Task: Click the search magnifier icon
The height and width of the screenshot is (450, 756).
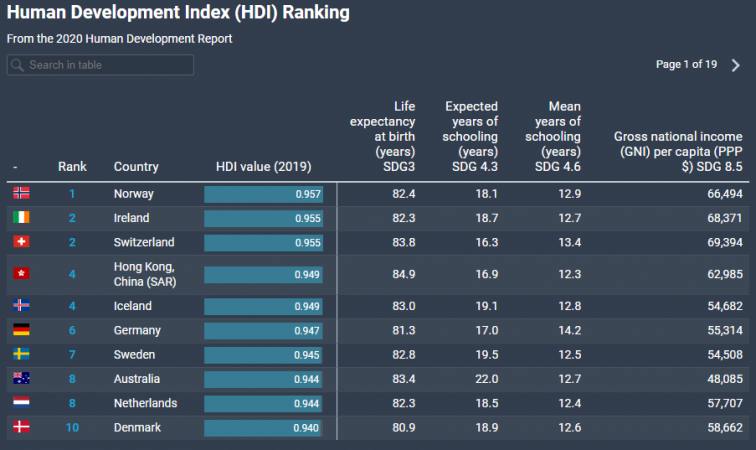Action: [18, 65]
